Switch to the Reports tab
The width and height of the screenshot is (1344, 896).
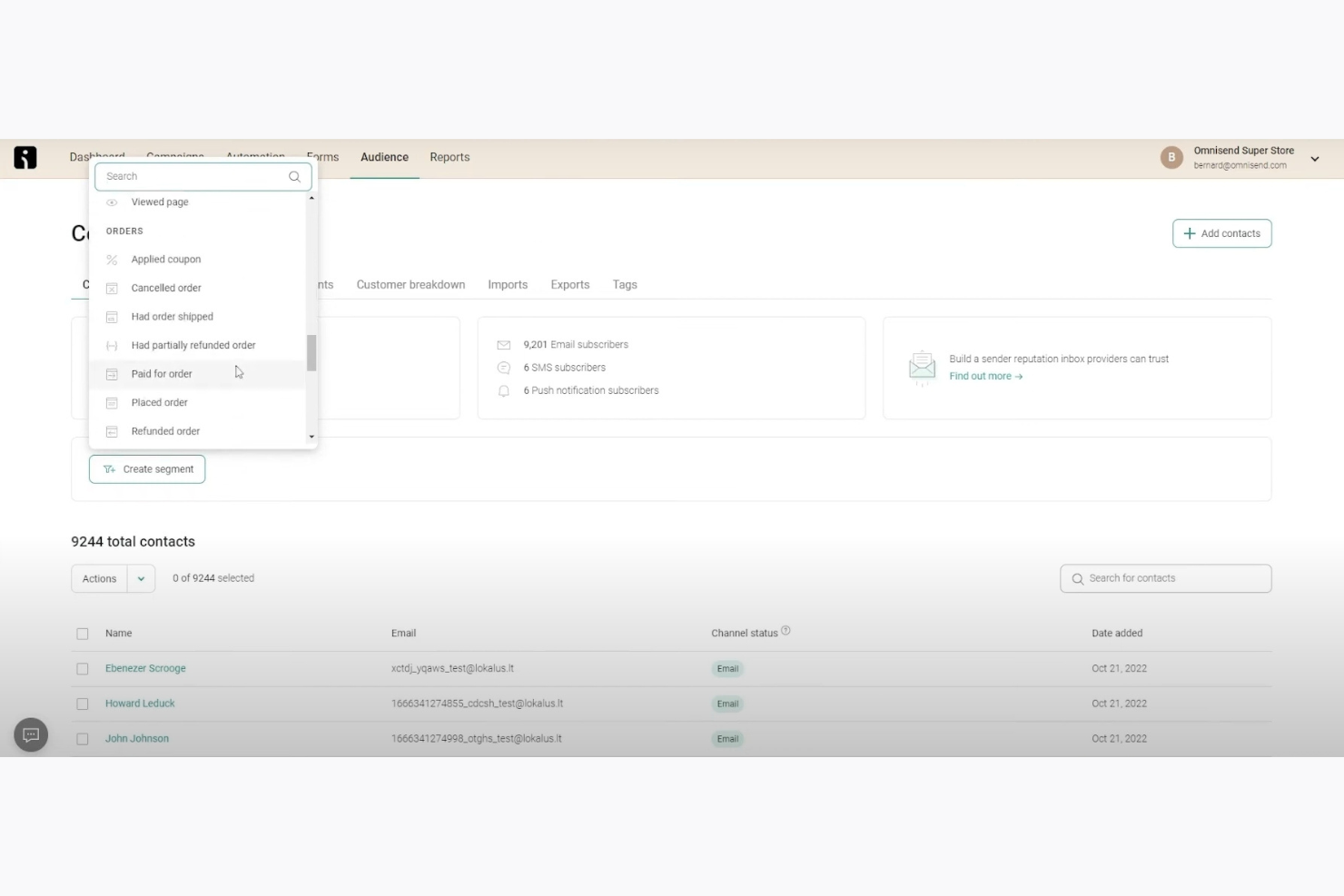click(450, 157)
